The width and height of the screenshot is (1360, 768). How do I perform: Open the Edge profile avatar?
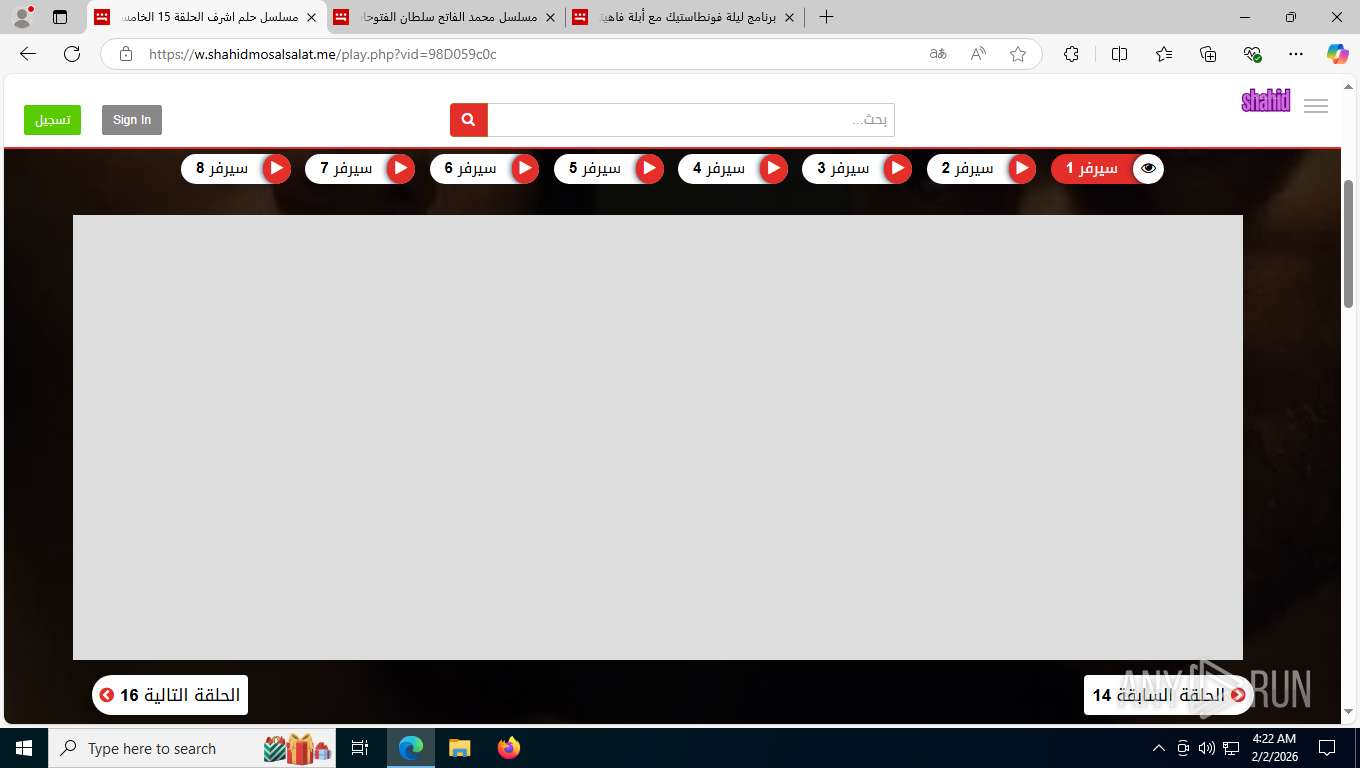click(22, 17)
